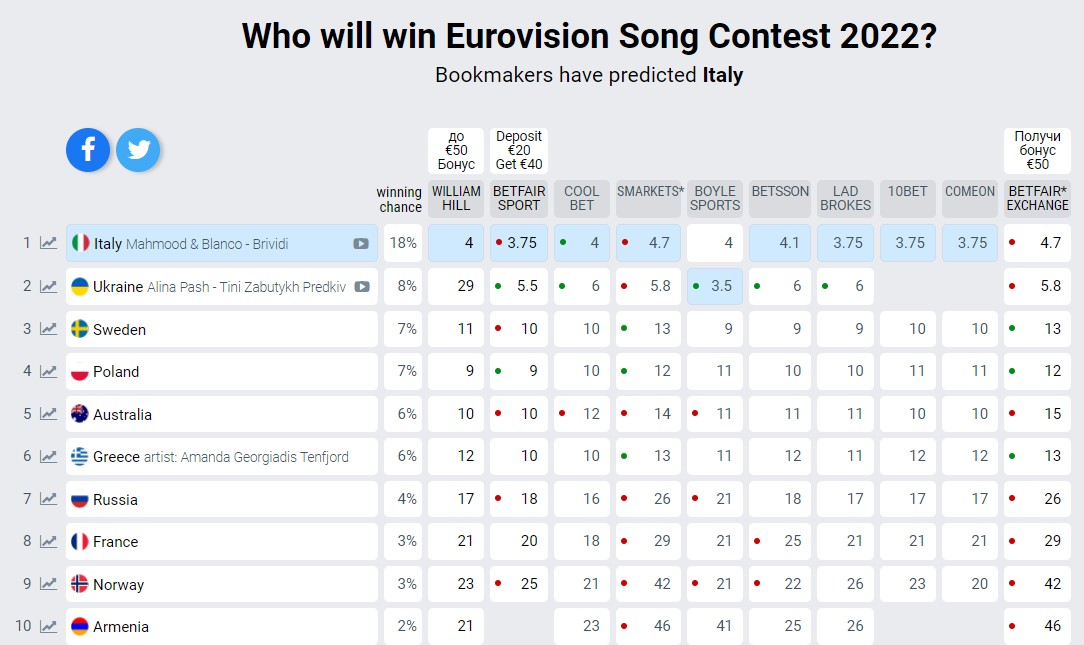Share odds on Twitter
This screenshot has width=1084, height=645.
(138, 150)
